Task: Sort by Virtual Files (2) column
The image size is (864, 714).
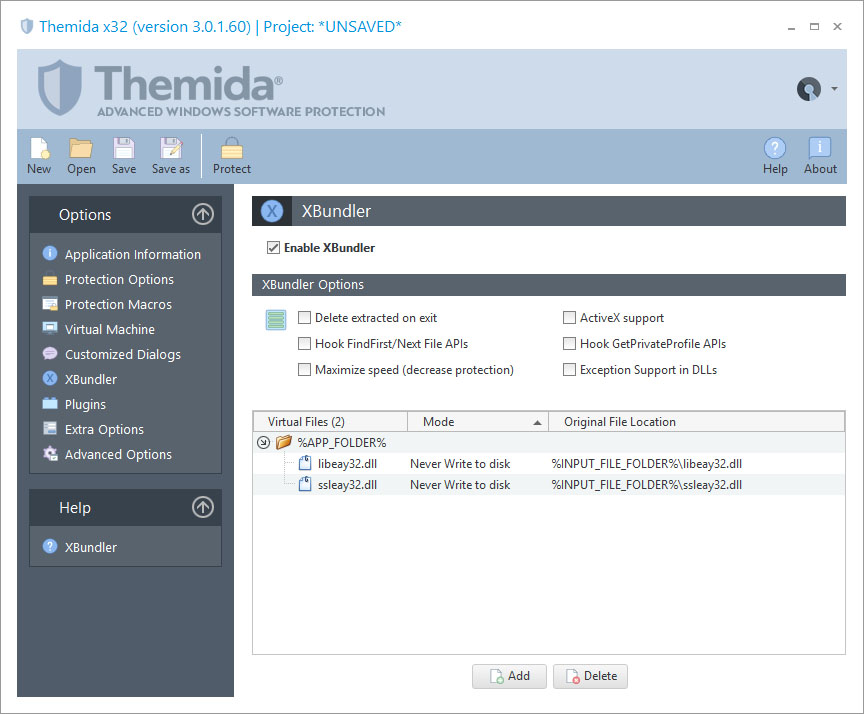Action: [330, 422]
